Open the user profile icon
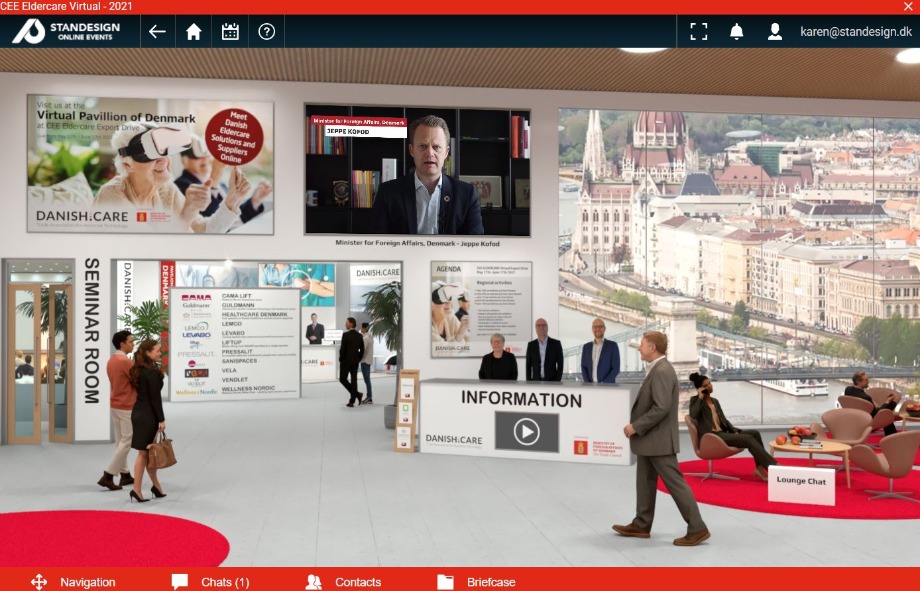The width and height of the screenshot is (920, 591). (x=774, y=32)
